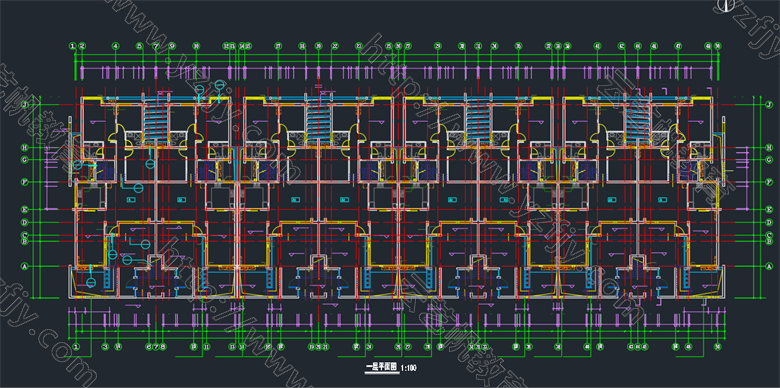Select the leftmost blue staircase symbol
780x388 pixels.
(x=156, y=123)
